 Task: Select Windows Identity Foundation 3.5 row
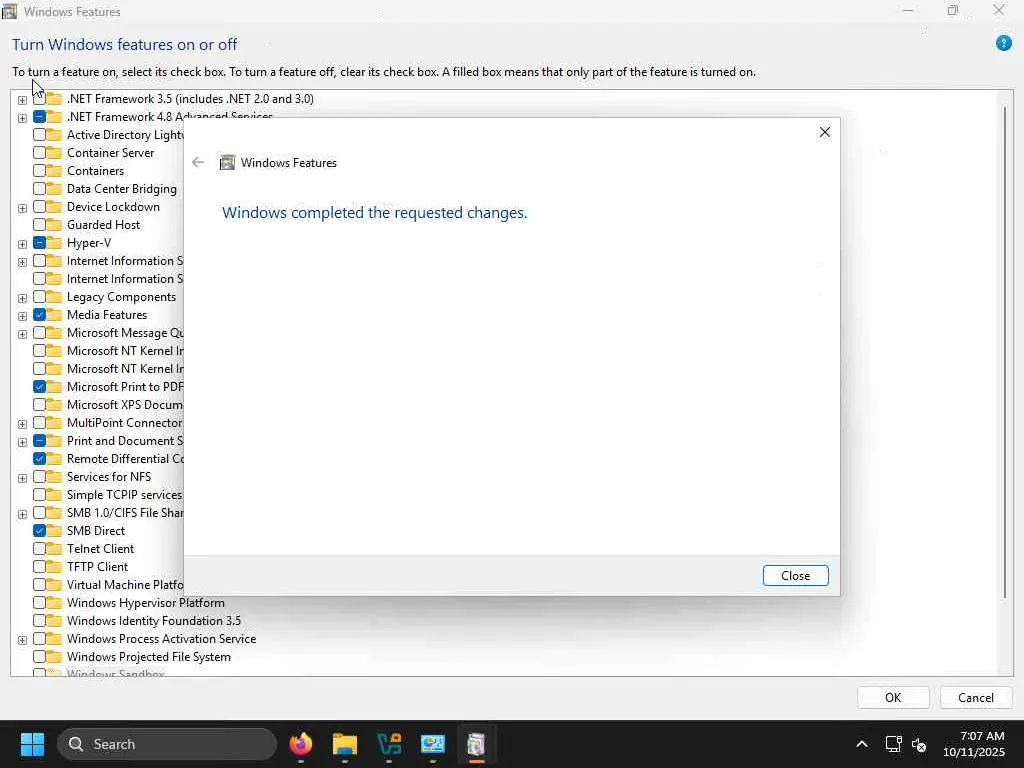153,621
